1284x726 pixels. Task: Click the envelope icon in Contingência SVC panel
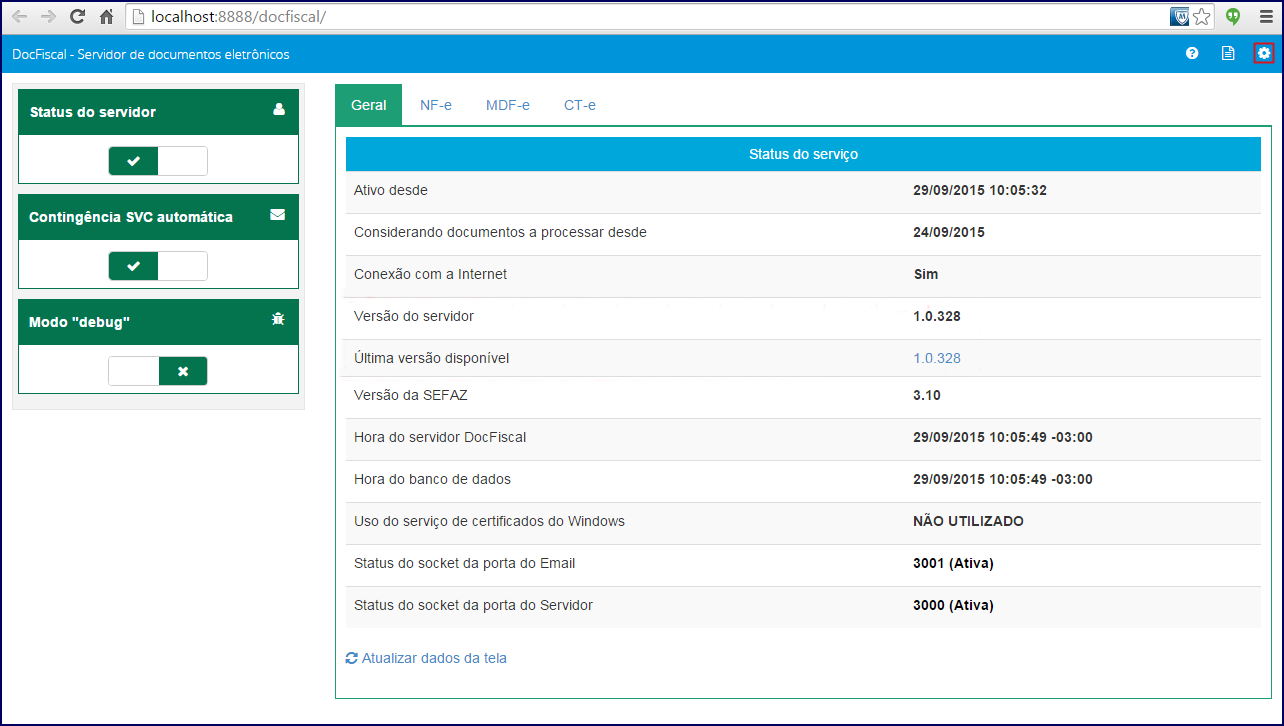[278, 214]
